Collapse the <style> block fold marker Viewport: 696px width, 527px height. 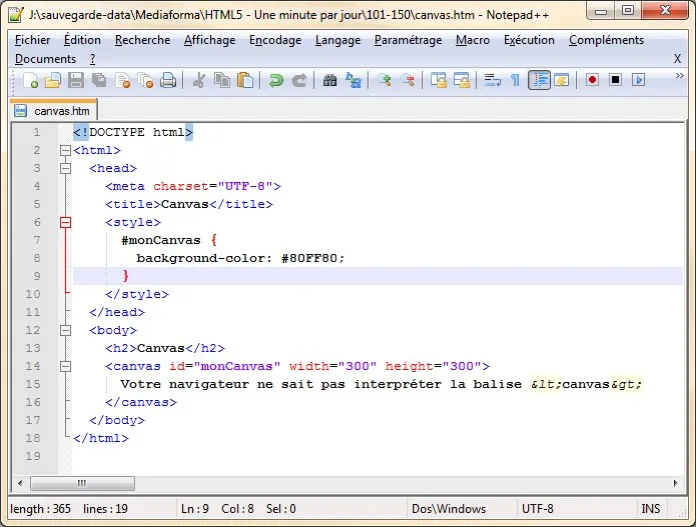66,223
